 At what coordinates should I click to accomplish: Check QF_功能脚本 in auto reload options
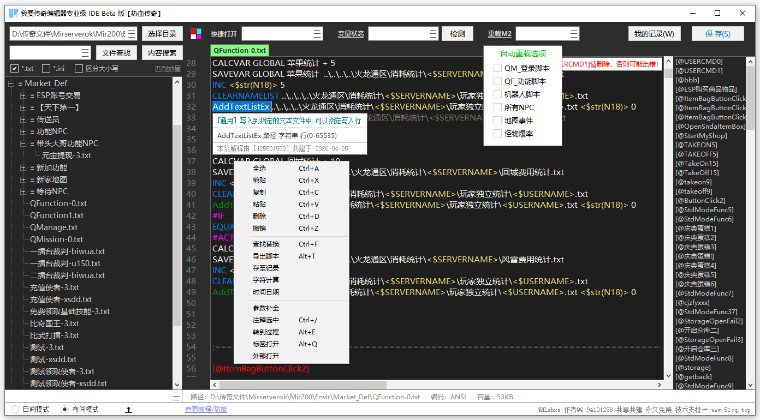[497, 81]
